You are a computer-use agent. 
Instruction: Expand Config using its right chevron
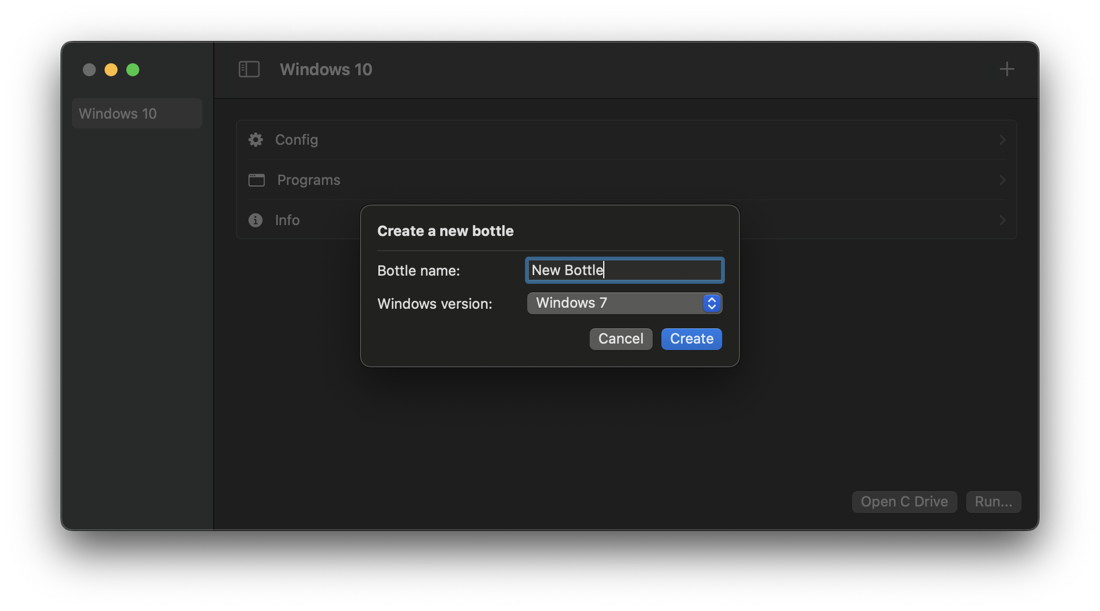(x=1002, y=140)
